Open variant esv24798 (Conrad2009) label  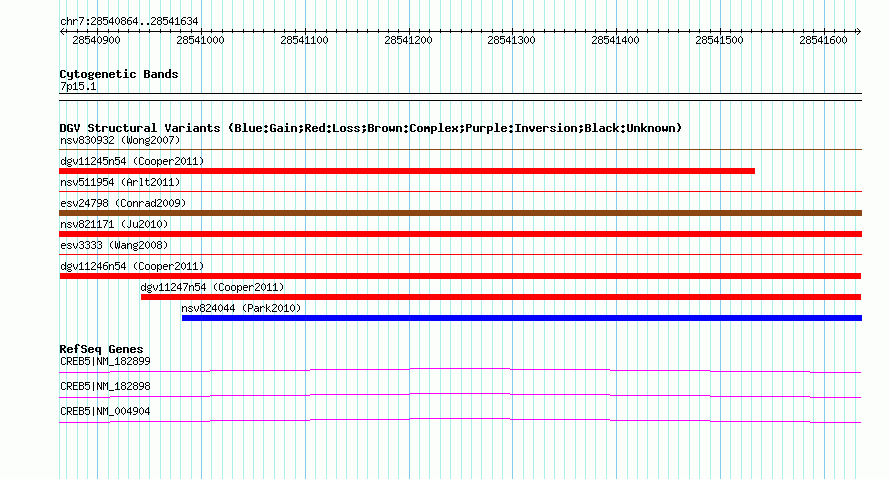[123, 203]
